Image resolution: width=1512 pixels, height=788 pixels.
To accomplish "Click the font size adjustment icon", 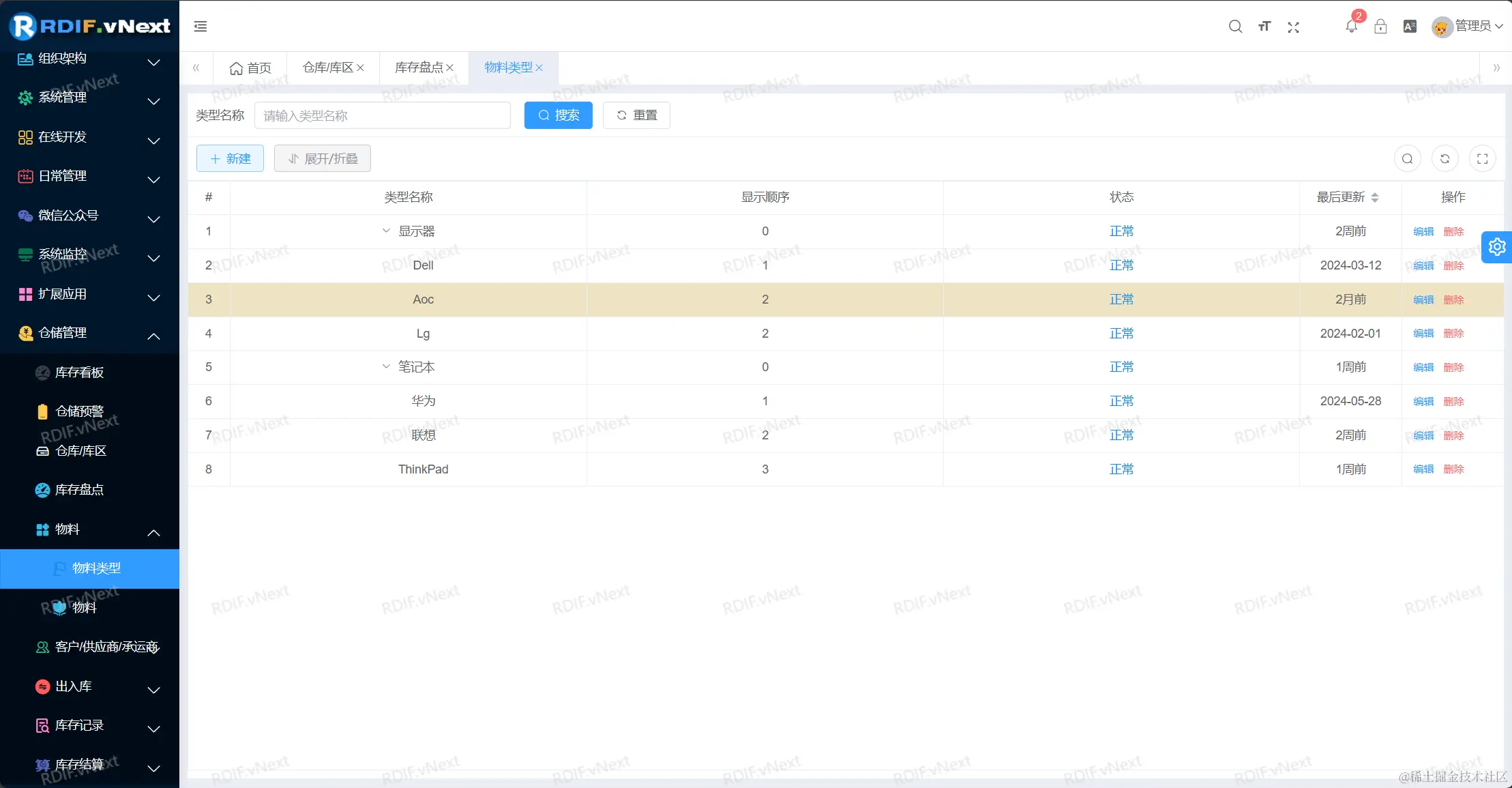I will (1264, 27).
